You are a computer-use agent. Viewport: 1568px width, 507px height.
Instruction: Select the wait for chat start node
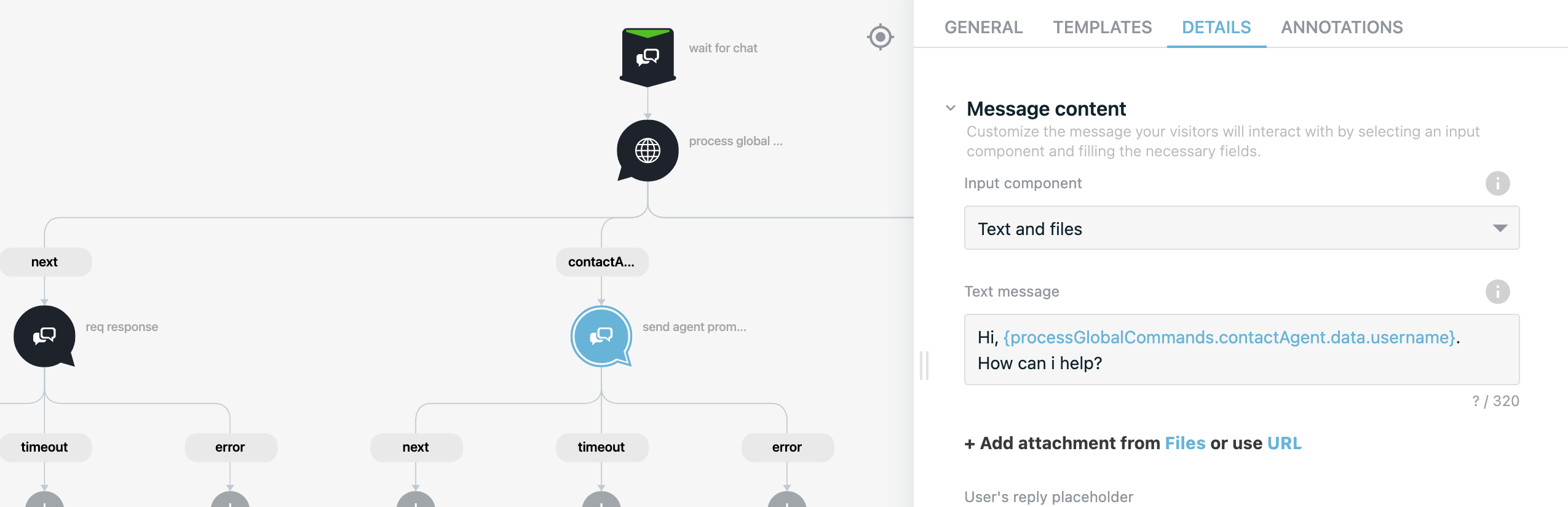pyautogui.click(x=647, y=57)
